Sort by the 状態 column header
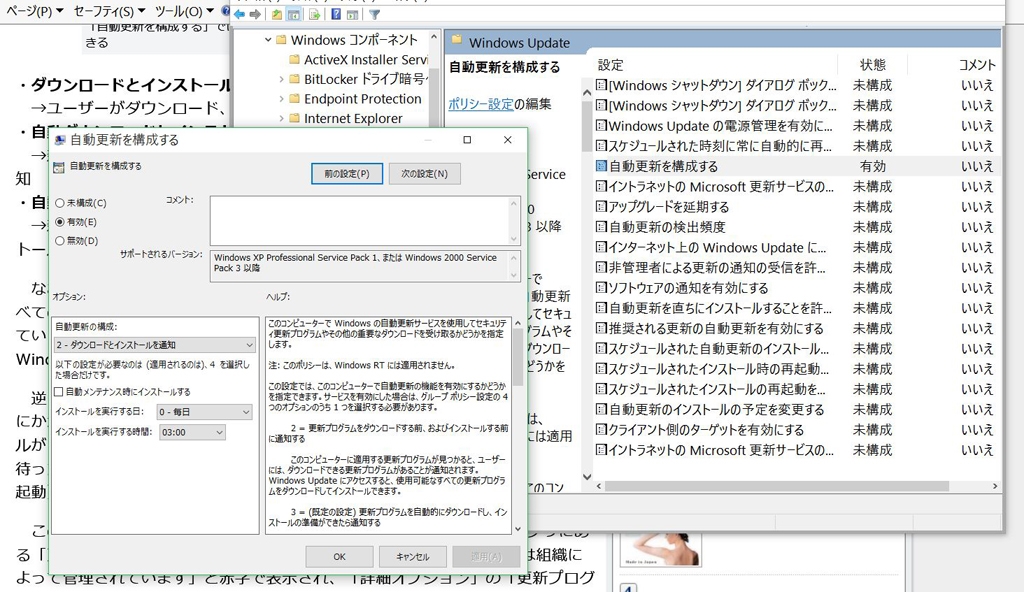This screenshot has height=592, width=1024. click(x=872, y=65)
